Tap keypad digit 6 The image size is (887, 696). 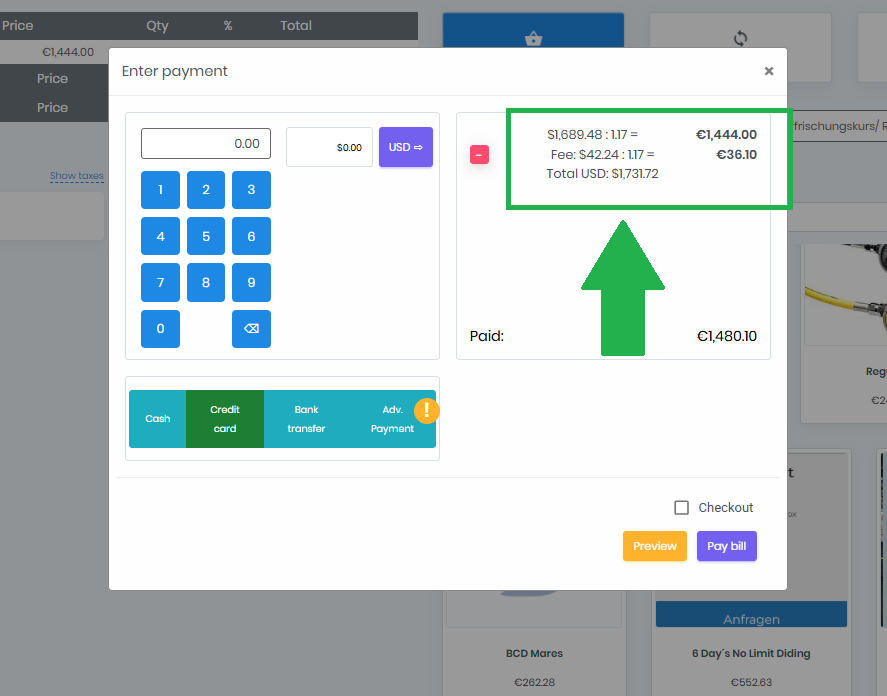(x=251, y=236)
